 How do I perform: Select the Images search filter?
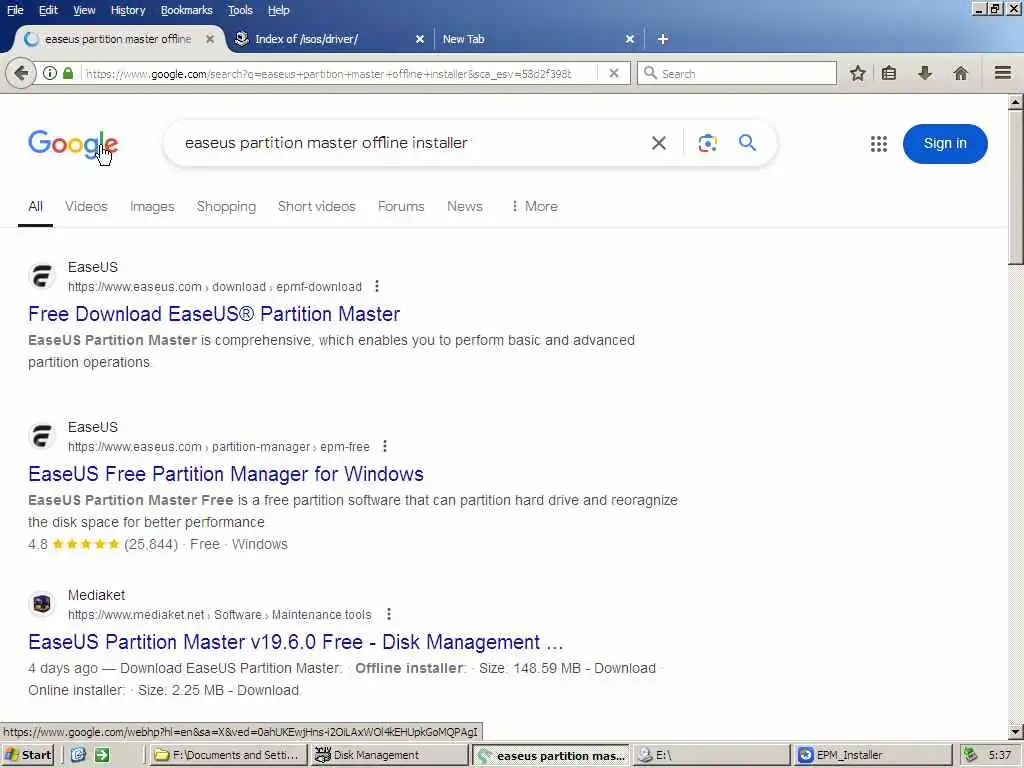click(152, 206)
